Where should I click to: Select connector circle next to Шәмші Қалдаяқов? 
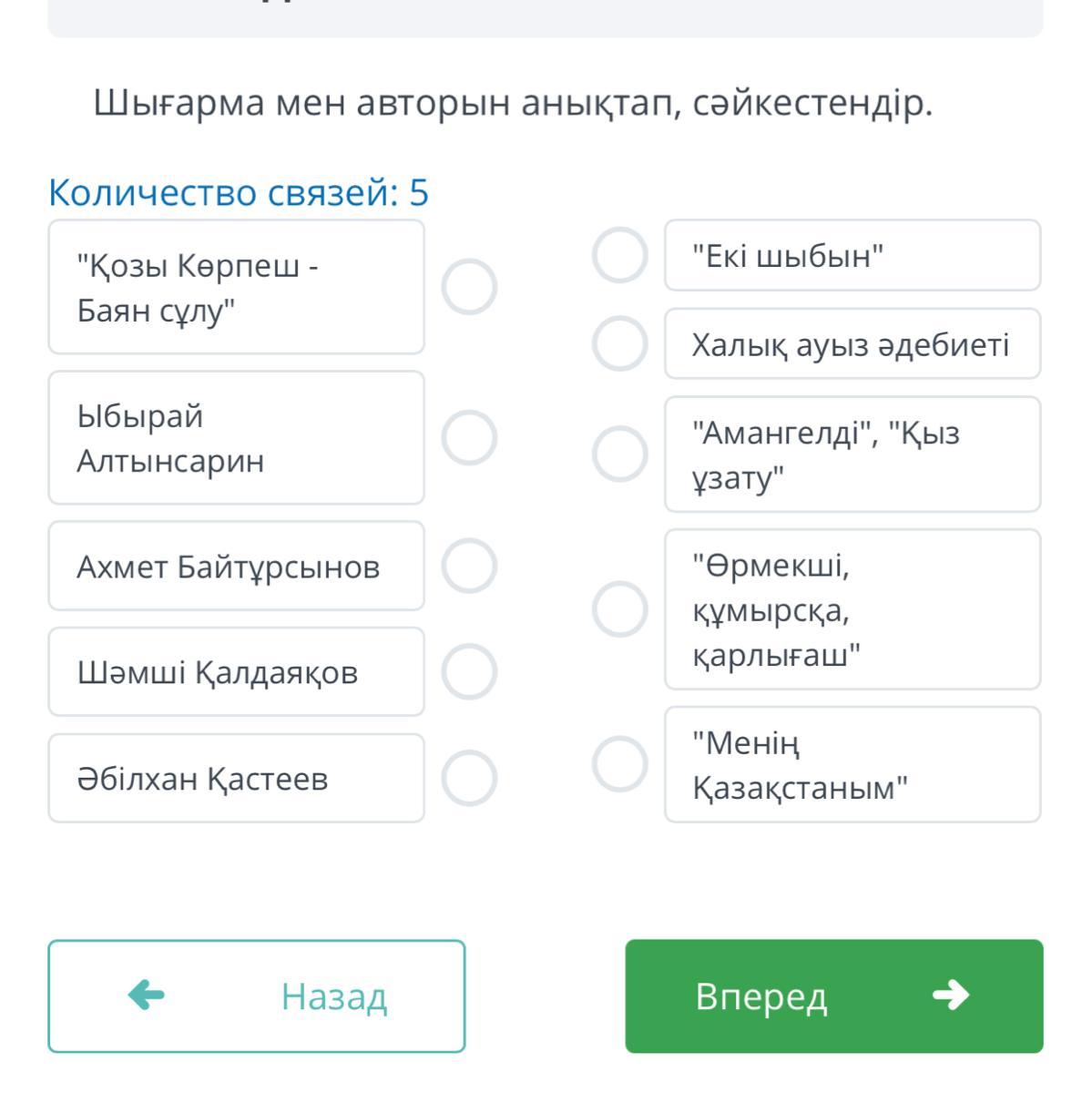pyautogui.click(x=469, y=672)
